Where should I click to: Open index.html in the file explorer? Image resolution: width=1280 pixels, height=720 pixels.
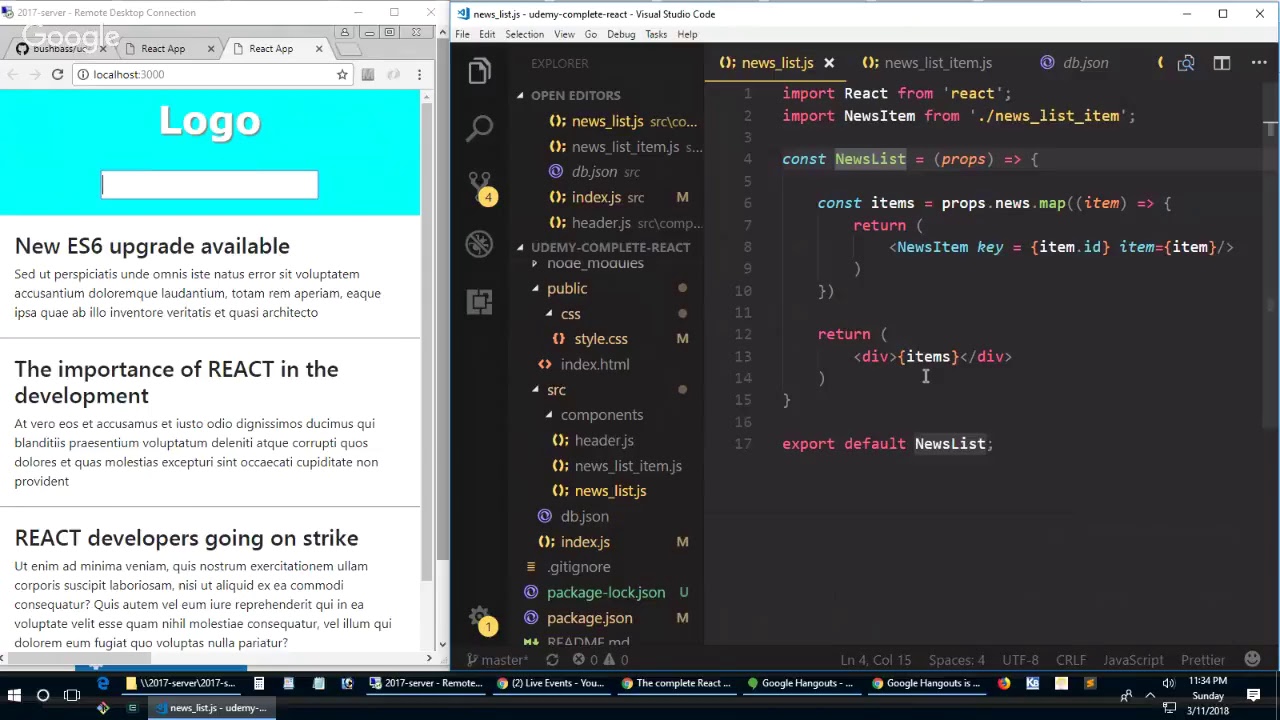(595, 364)
